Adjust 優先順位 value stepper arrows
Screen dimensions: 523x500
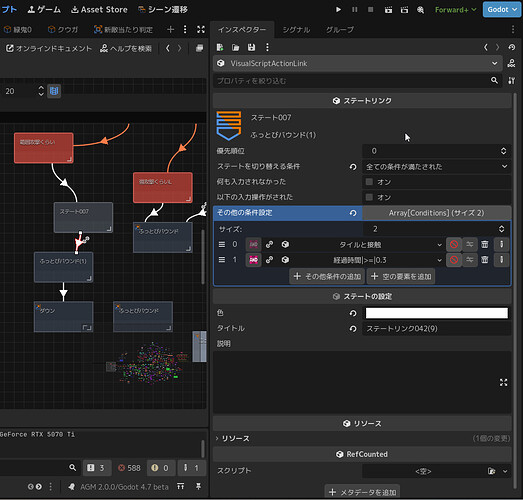(503, 151)
